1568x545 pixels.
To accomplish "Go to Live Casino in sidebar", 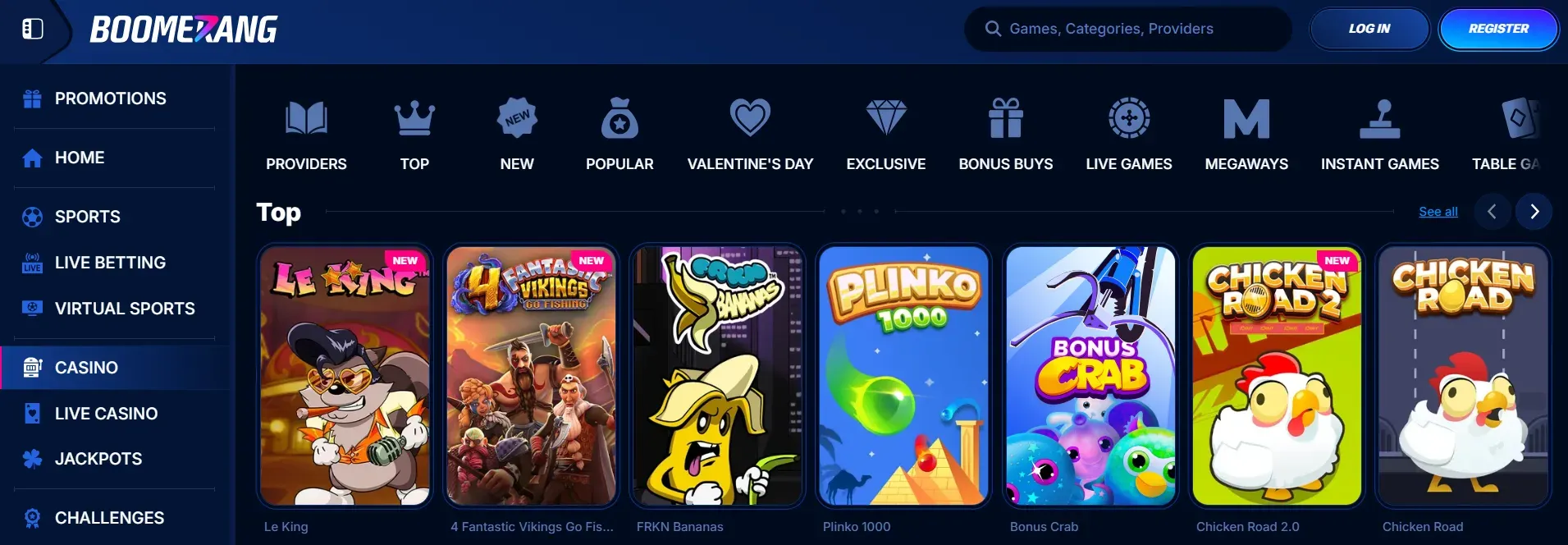I will 107,414.
